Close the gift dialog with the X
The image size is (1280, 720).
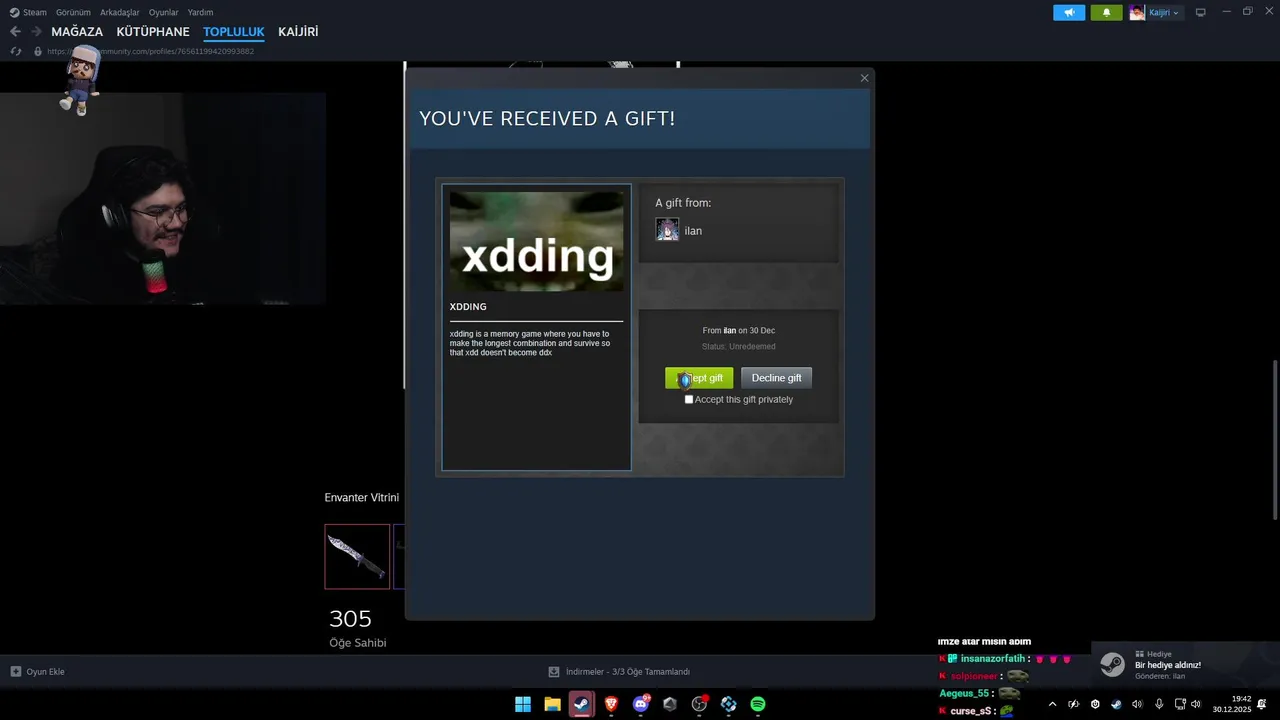[x=864, y=78]
